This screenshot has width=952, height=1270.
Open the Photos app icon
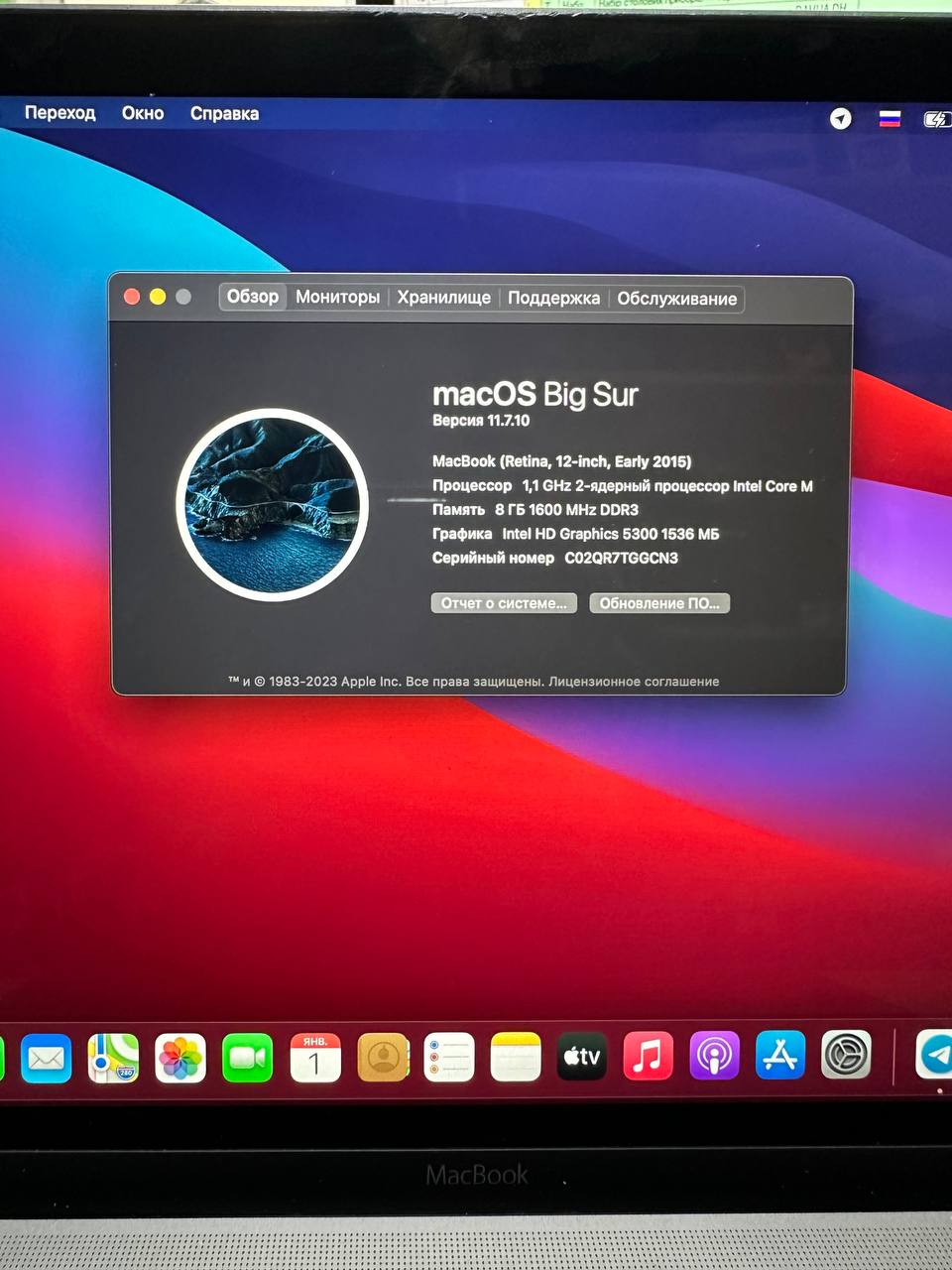(x=180, y=1058)
